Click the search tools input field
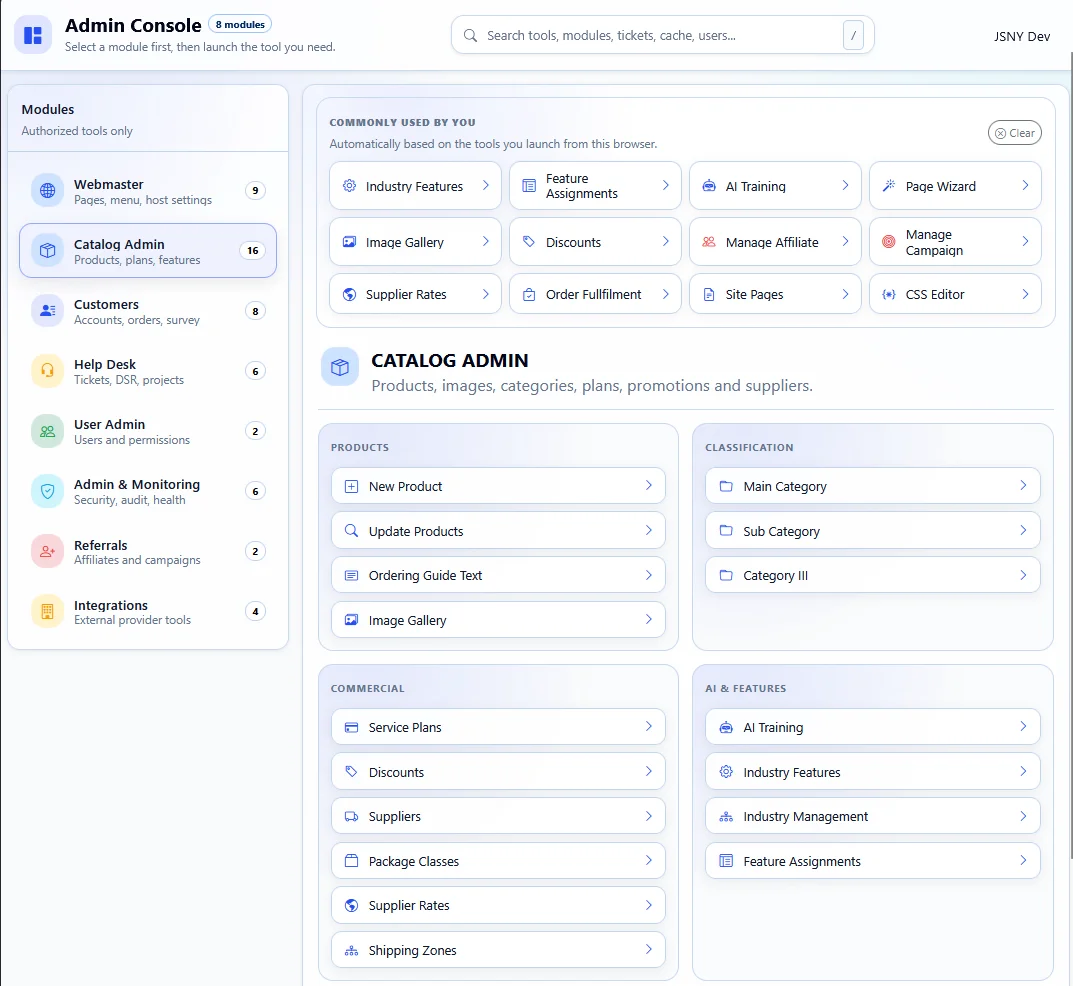Viewport: 1073px width, 986px height. point(662,35)
